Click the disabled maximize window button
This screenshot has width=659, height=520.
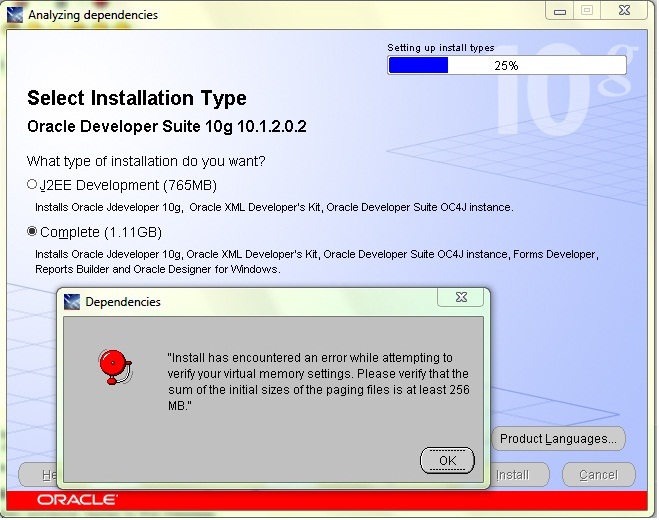click(x=587, y=11)
